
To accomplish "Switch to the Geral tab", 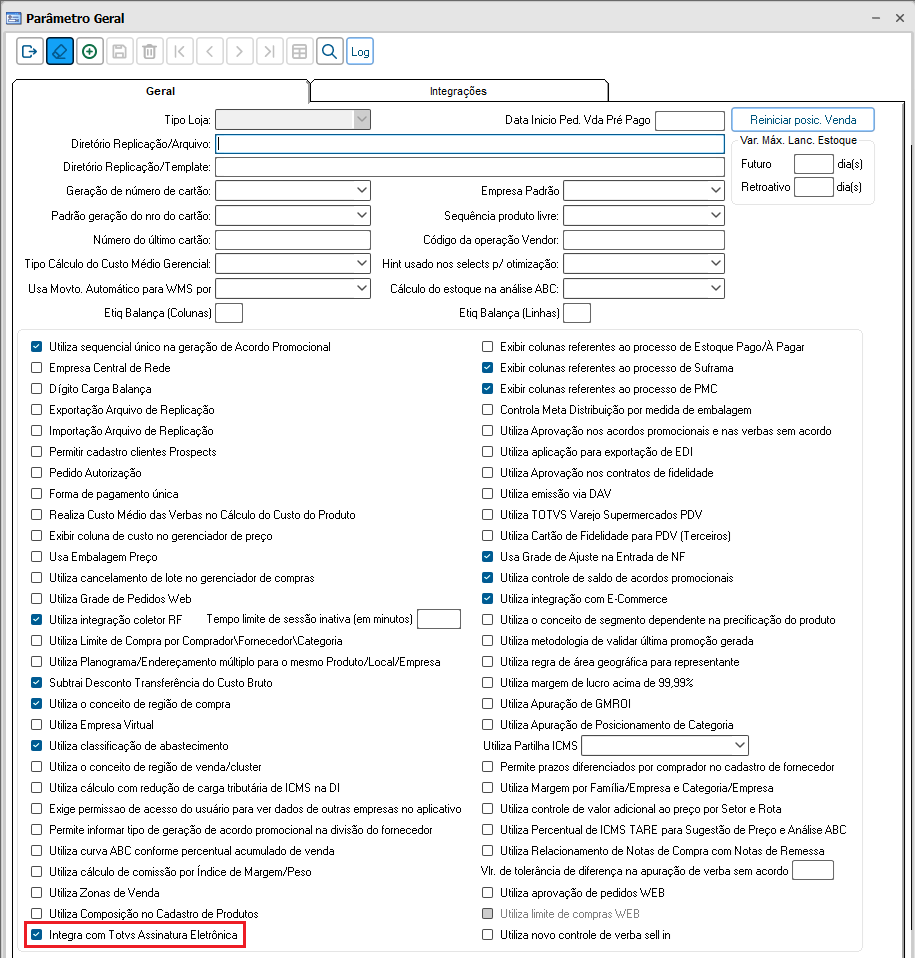I will pos(161,91).
